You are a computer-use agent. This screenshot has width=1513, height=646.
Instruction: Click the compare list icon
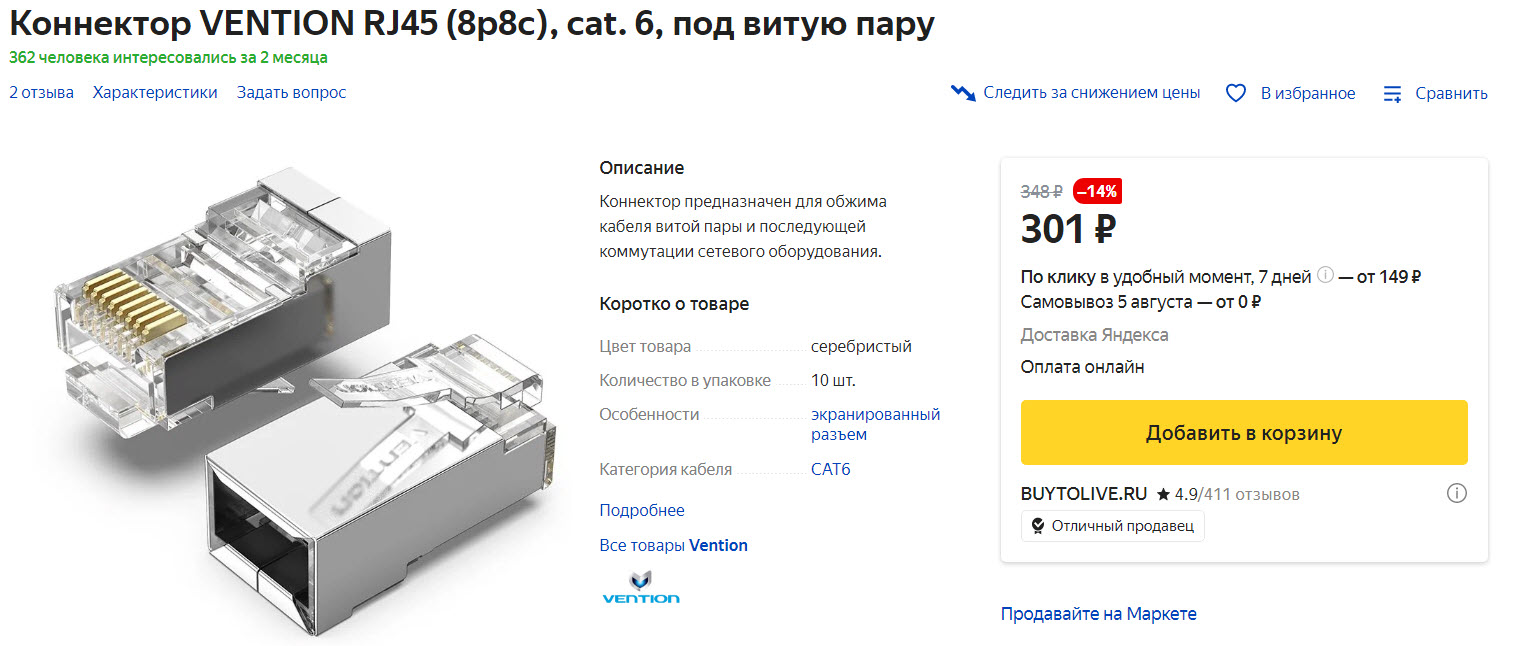[x=1392, y=94]
